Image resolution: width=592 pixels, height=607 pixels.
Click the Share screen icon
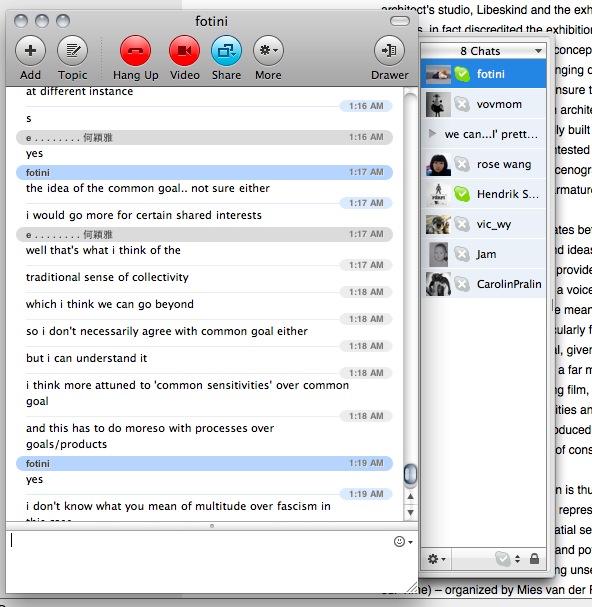point(227,51)
